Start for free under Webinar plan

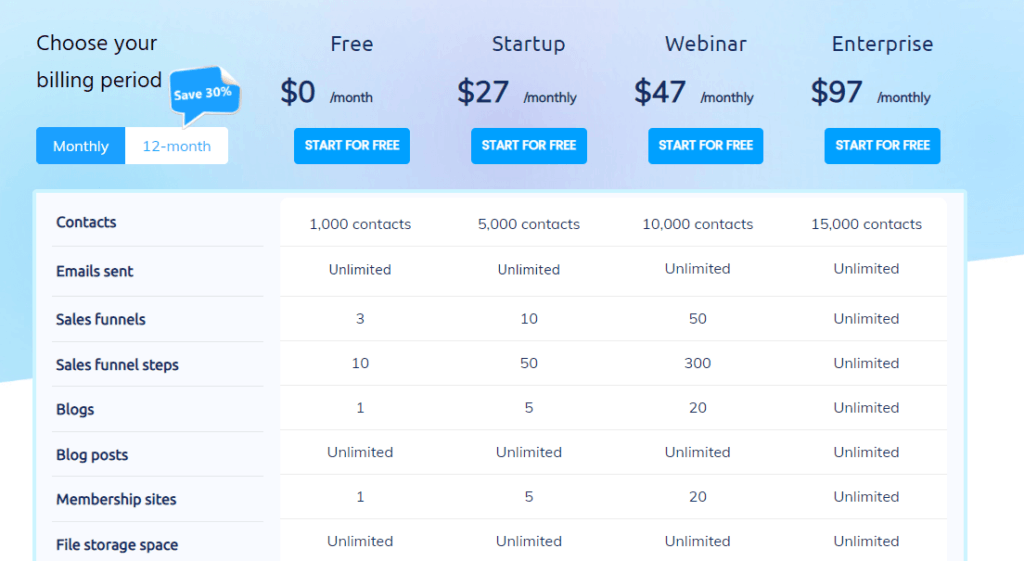coord(705,146)
